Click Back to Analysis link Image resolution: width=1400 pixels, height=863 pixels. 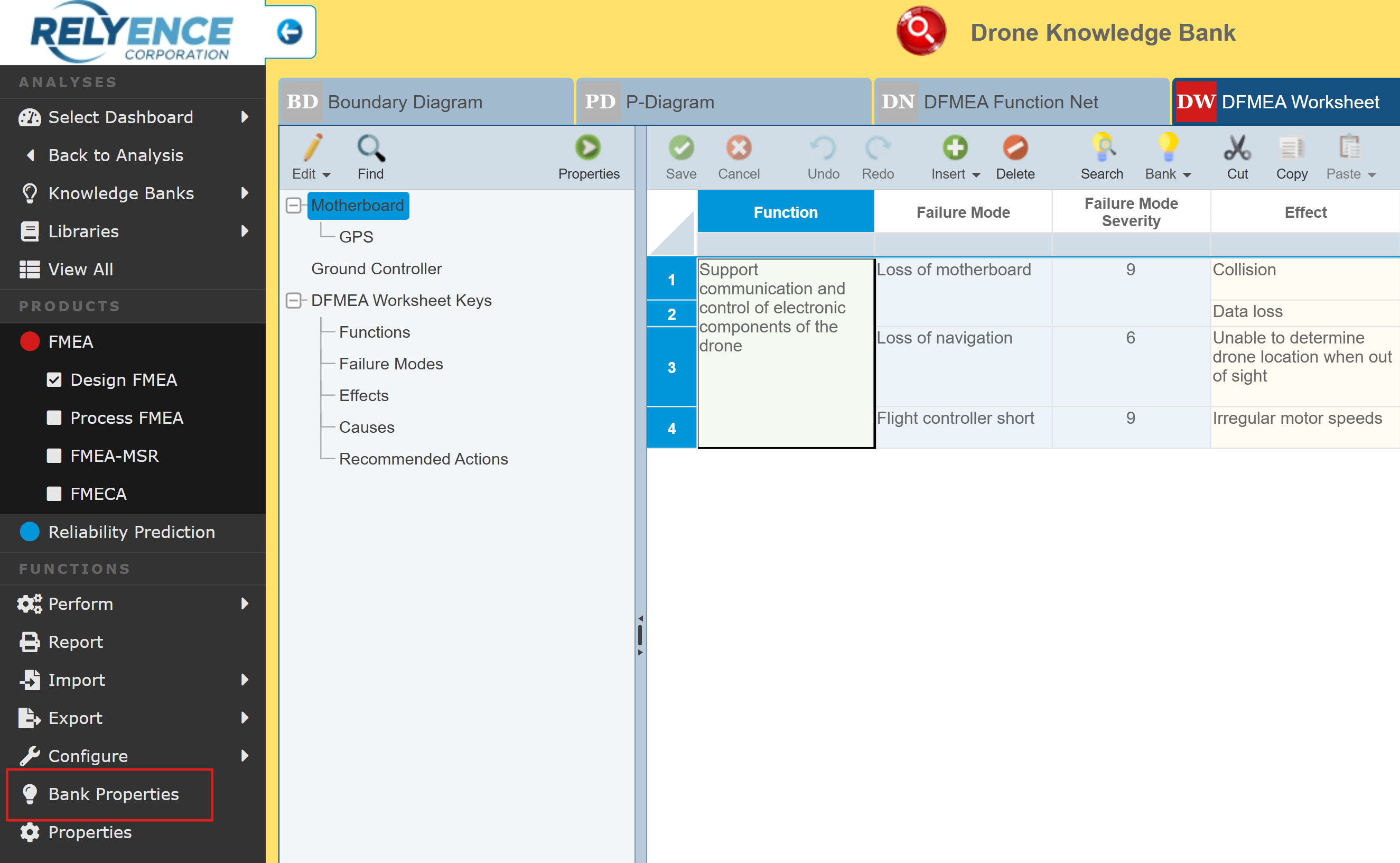116,155
